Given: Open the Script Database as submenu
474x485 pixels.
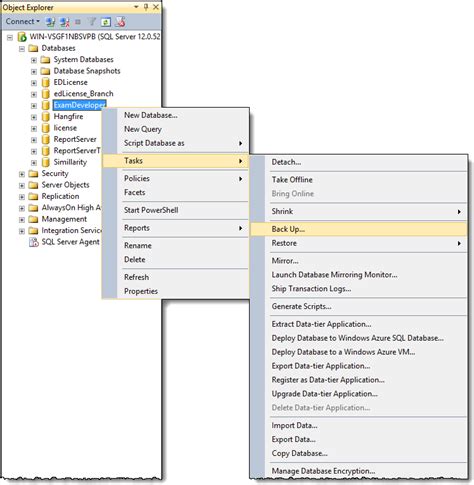Looking at the screenshot, I should (x=176, y=143).
